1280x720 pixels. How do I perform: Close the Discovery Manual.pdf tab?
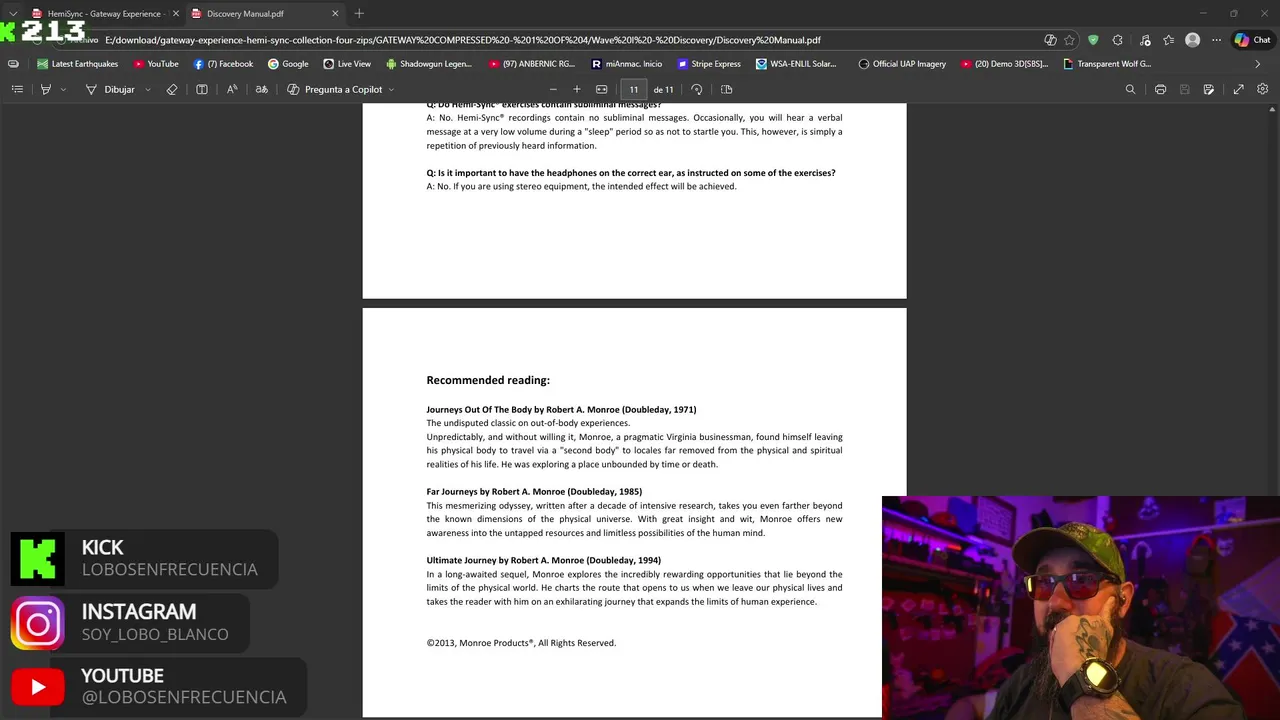click(x=335, y=14)
